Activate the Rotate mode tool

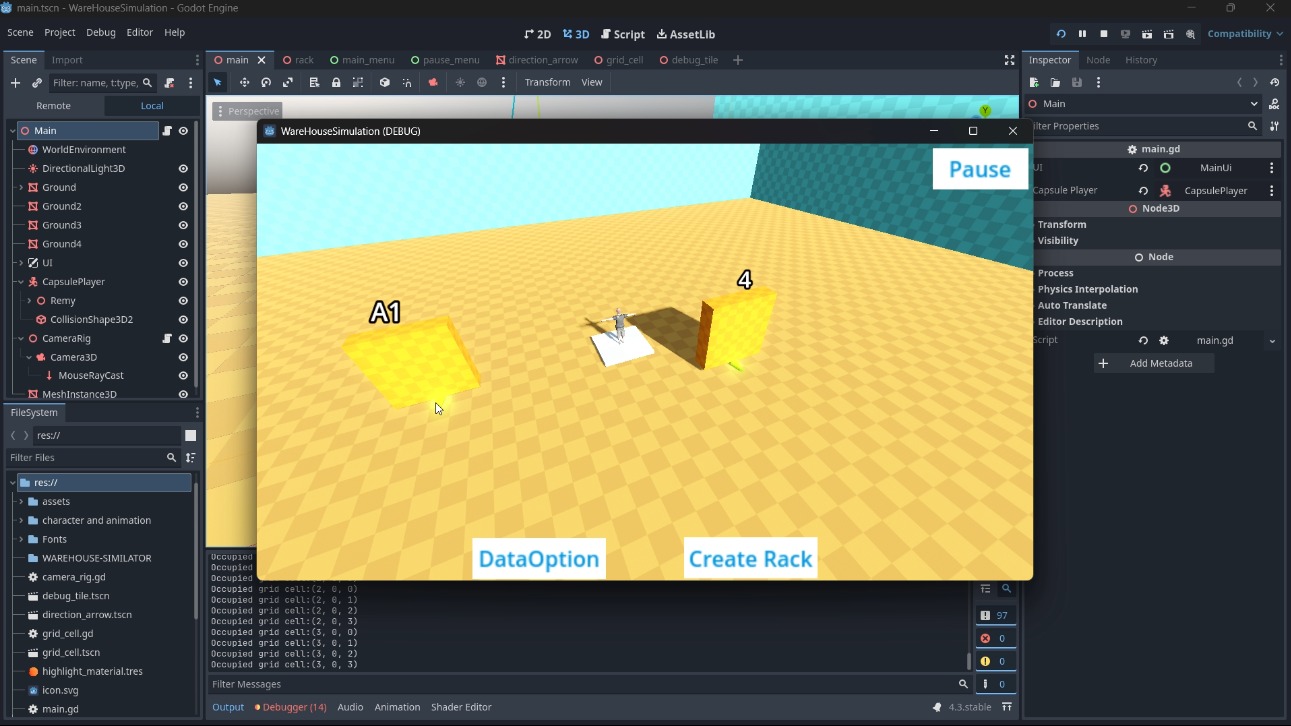click(x=266, y=83)
